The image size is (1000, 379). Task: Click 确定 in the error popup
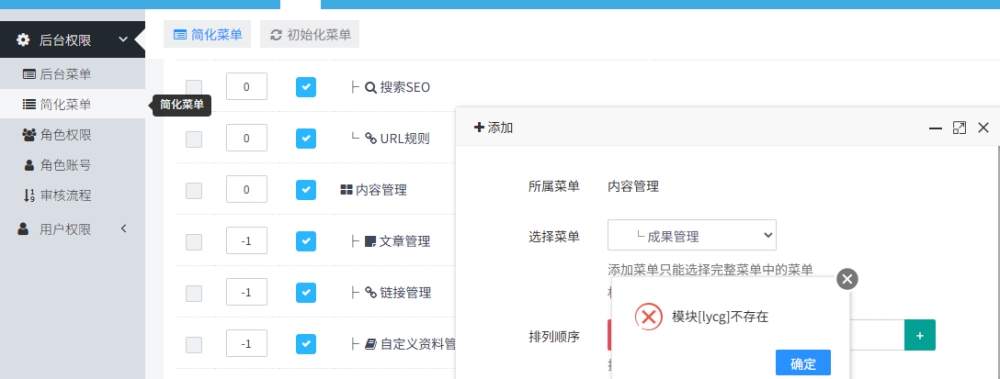point(803,364)
